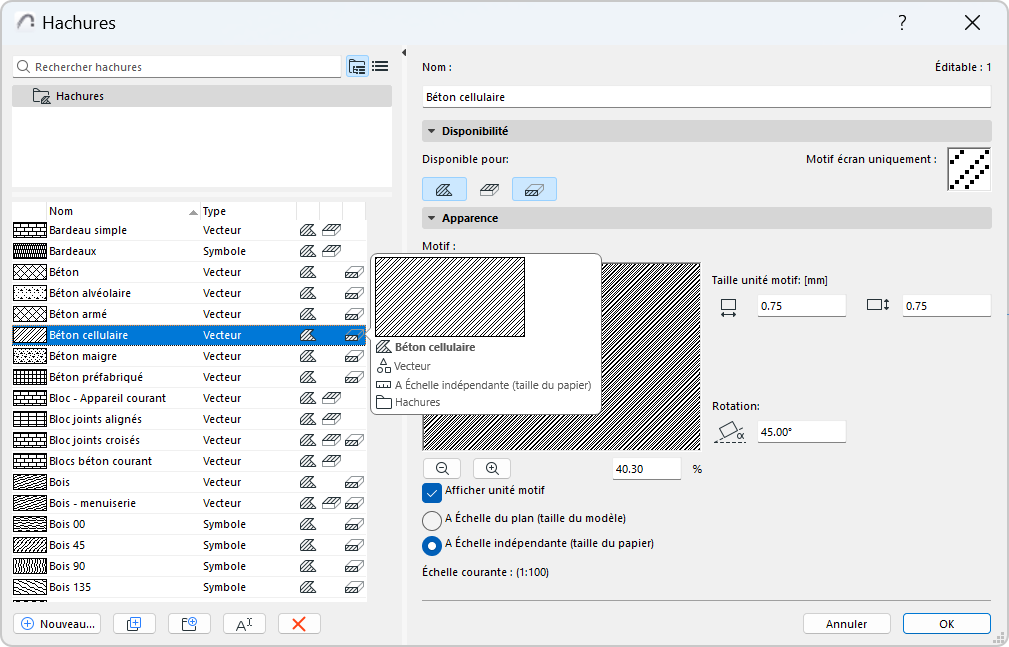Zoom out the pattern preview
This screenshot has width=1009, height=647.
[x=441, y=468]
